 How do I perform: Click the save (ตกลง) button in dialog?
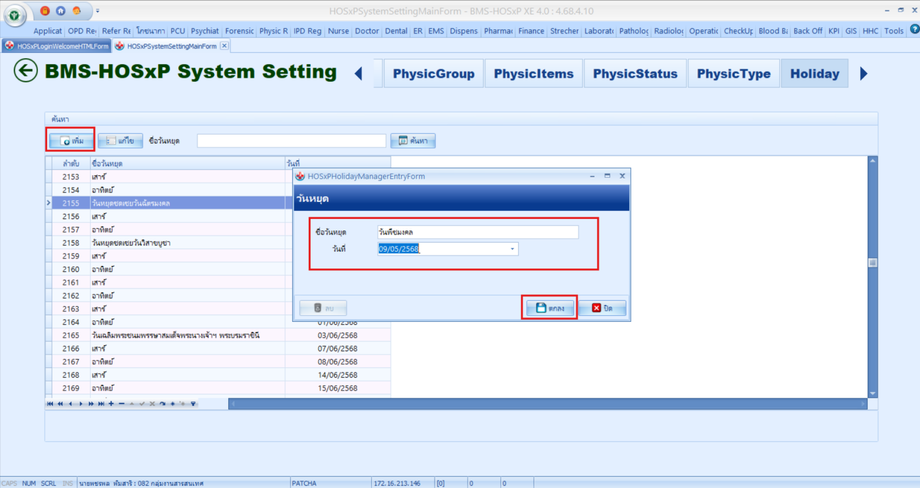pyautogui.click(x=550, y=308)
